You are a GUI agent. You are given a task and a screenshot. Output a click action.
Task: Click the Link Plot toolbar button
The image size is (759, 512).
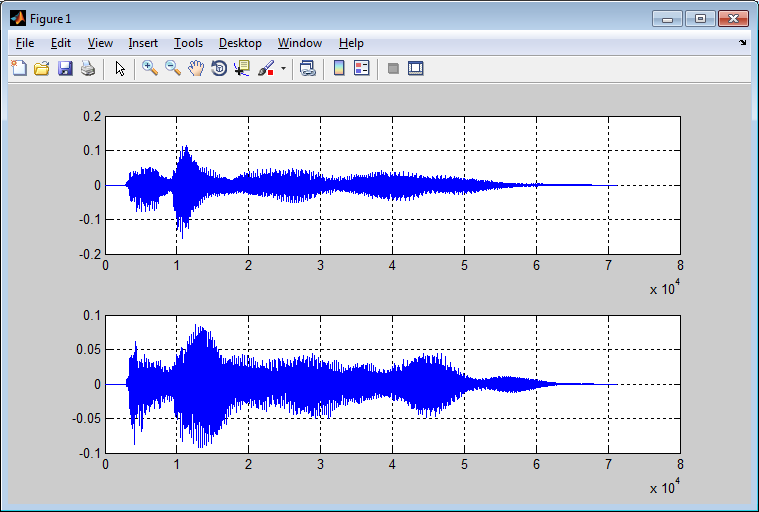(x=308, y=69)
